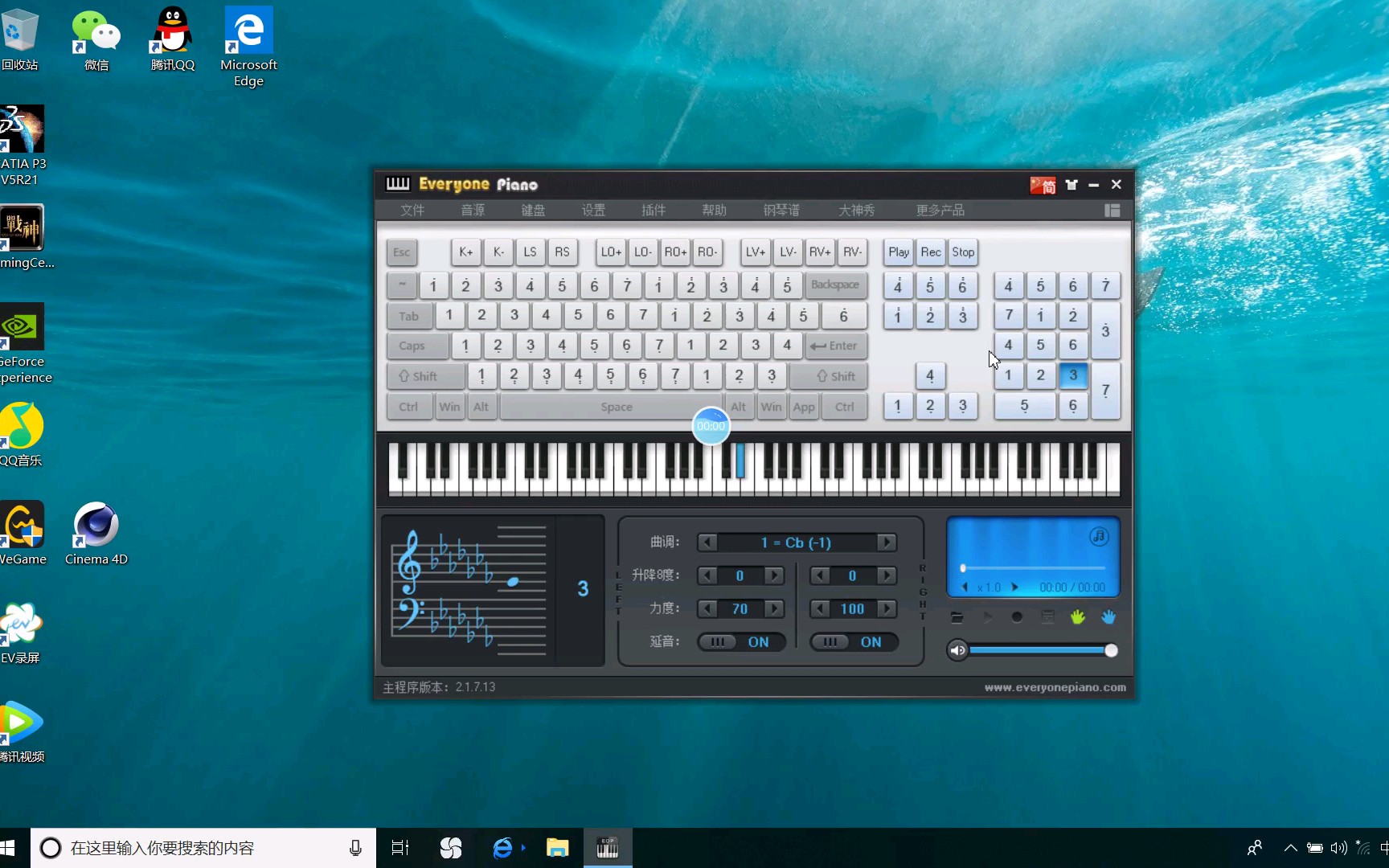Increase right-hand velocity above 100

click(x=887, y=608)
